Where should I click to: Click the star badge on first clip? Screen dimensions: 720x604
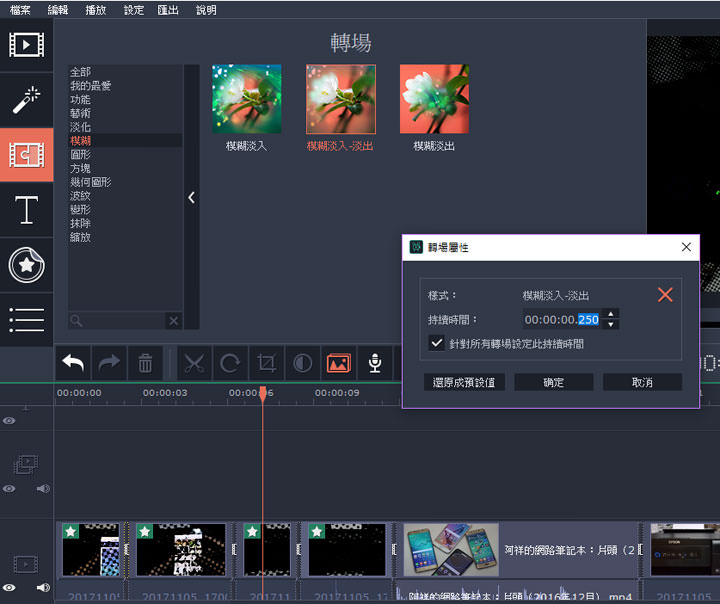tap(71, 531)
